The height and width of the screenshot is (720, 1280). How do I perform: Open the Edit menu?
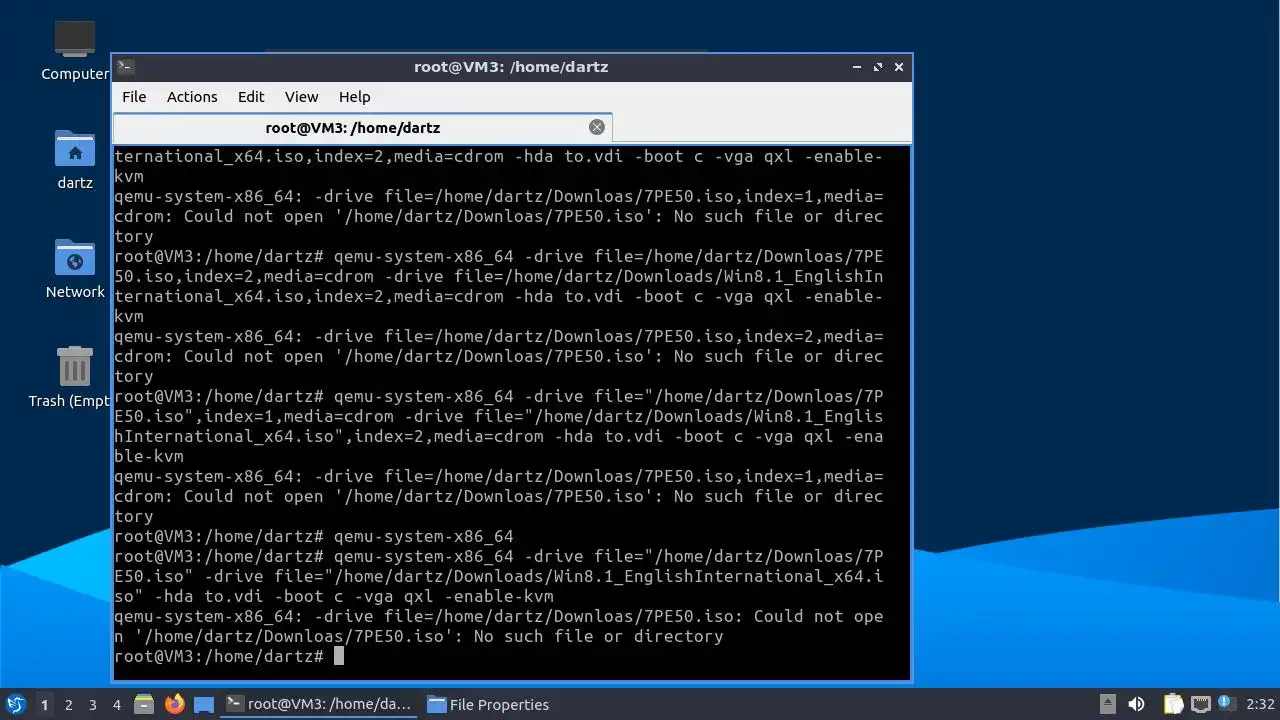[x=251, y=97]
